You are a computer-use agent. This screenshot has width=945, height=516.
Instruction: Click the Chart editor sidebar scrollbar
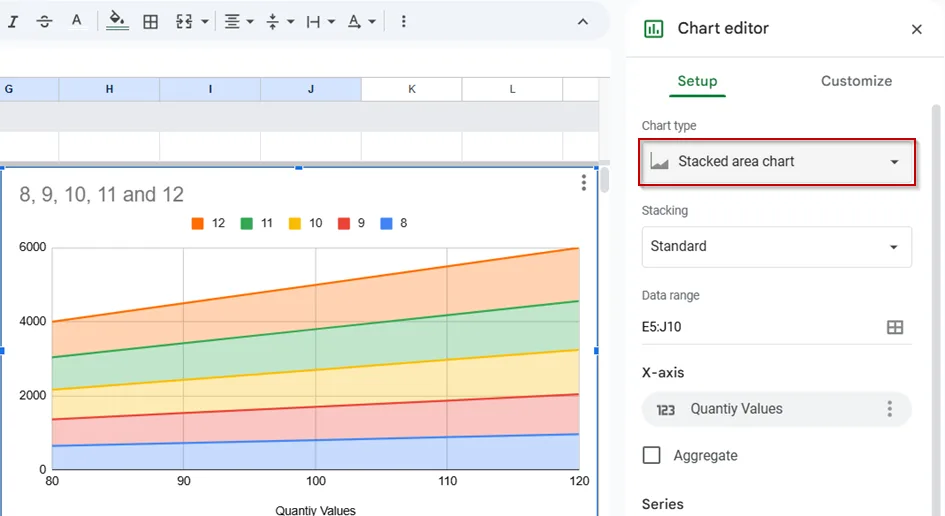coord(936,309)
